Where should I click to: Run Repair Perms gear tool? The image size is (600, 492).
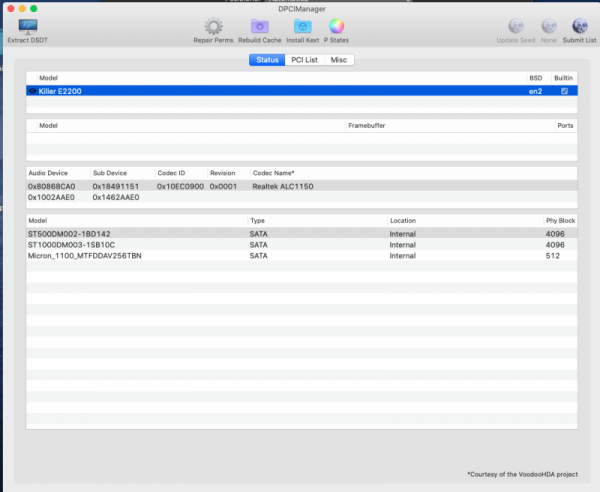point(213,27)
